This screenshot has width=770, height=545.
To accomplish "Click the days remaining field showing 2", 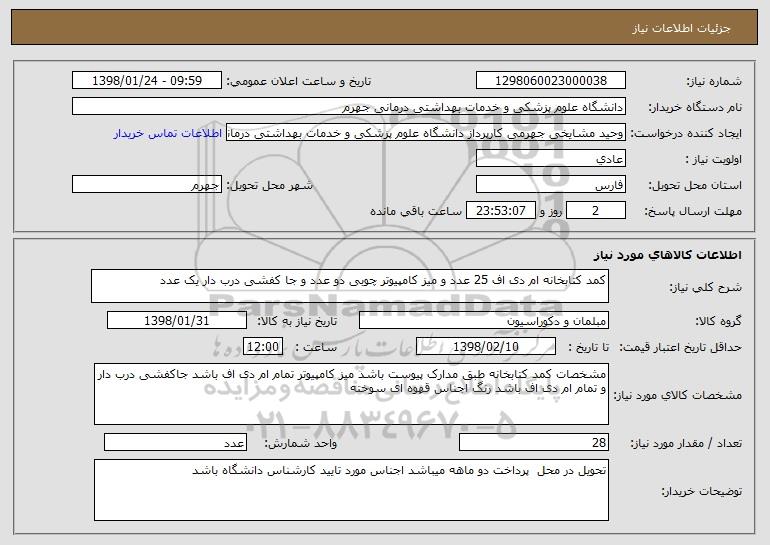I will pyautogui.click(x=596, y=211).
